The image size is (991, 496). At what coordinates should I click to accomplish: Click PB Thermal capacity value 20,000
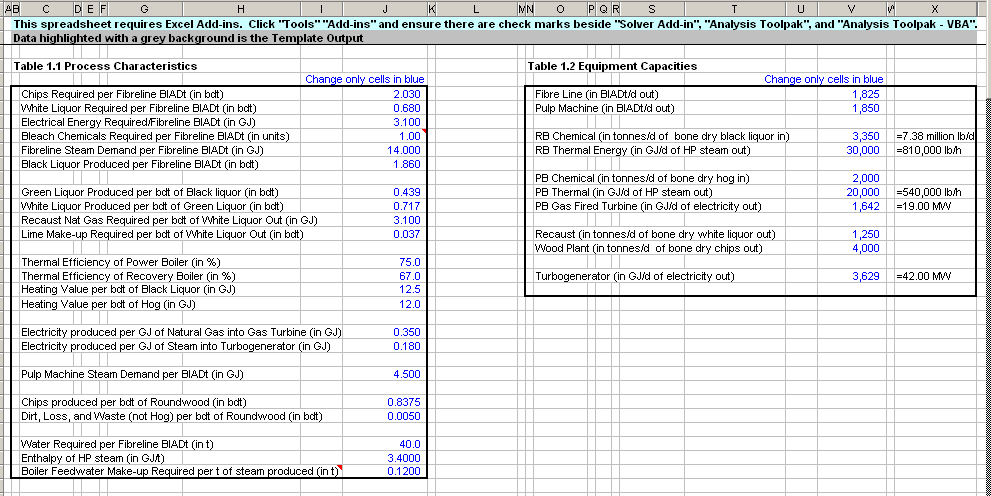tap(863, 192)
